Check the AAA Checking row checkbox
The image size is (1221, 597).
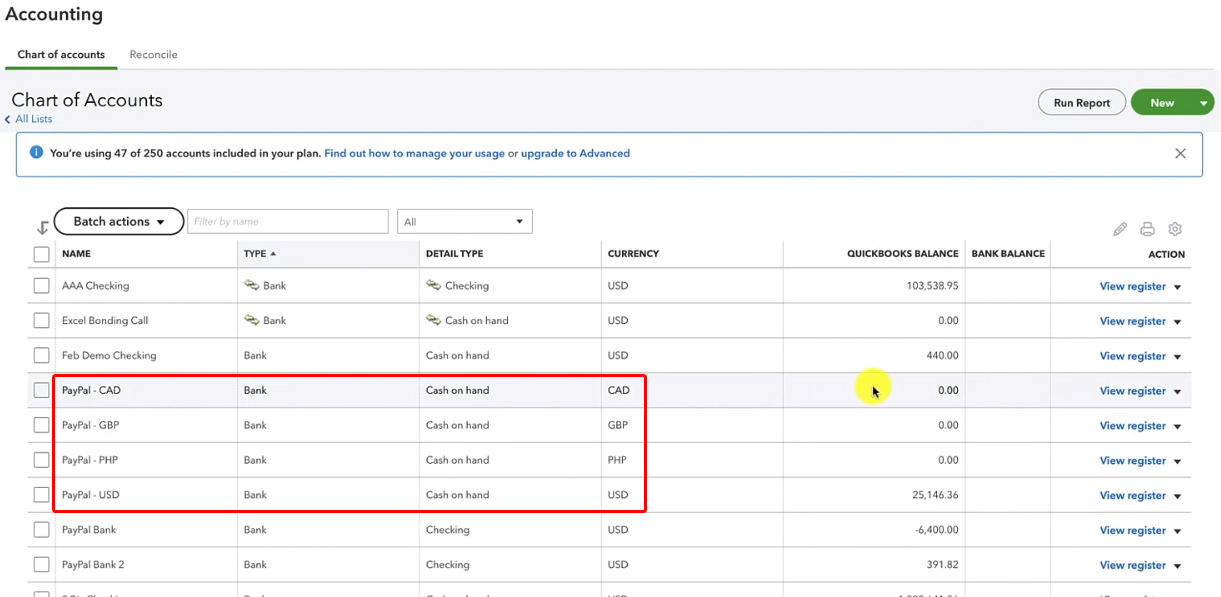(41, 286)
